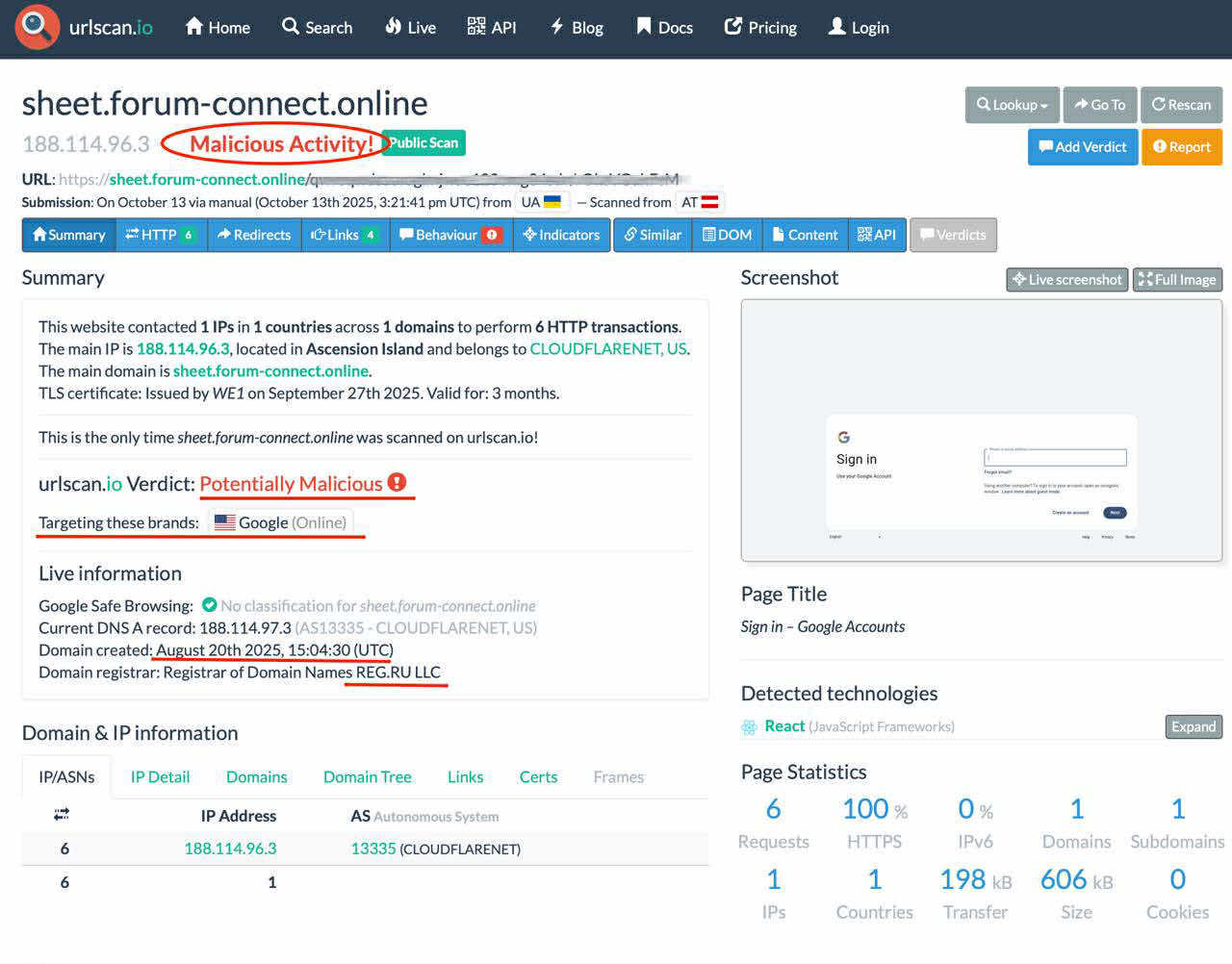The image size is (1232, 964).
Task: Open the Live scans page
Action: coord(410,28)
